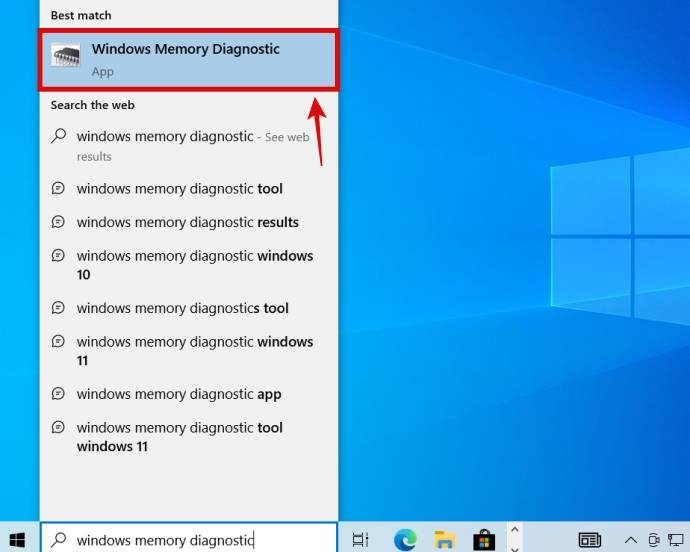
Task: Select 'windows memory diagnostic app' suggestion
Action: (189, 394)
